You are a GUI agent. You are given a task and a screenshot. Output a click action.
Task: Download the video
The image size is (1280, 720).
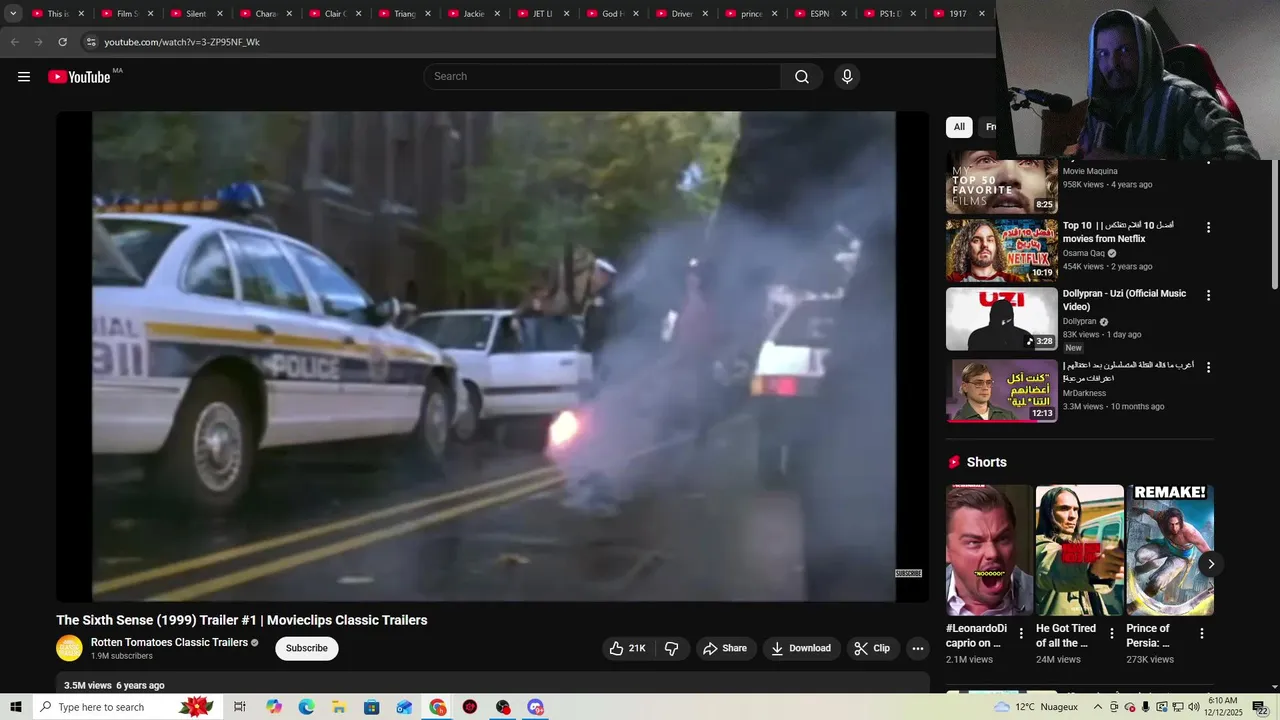pyautogui.click(x=801, y=648)
